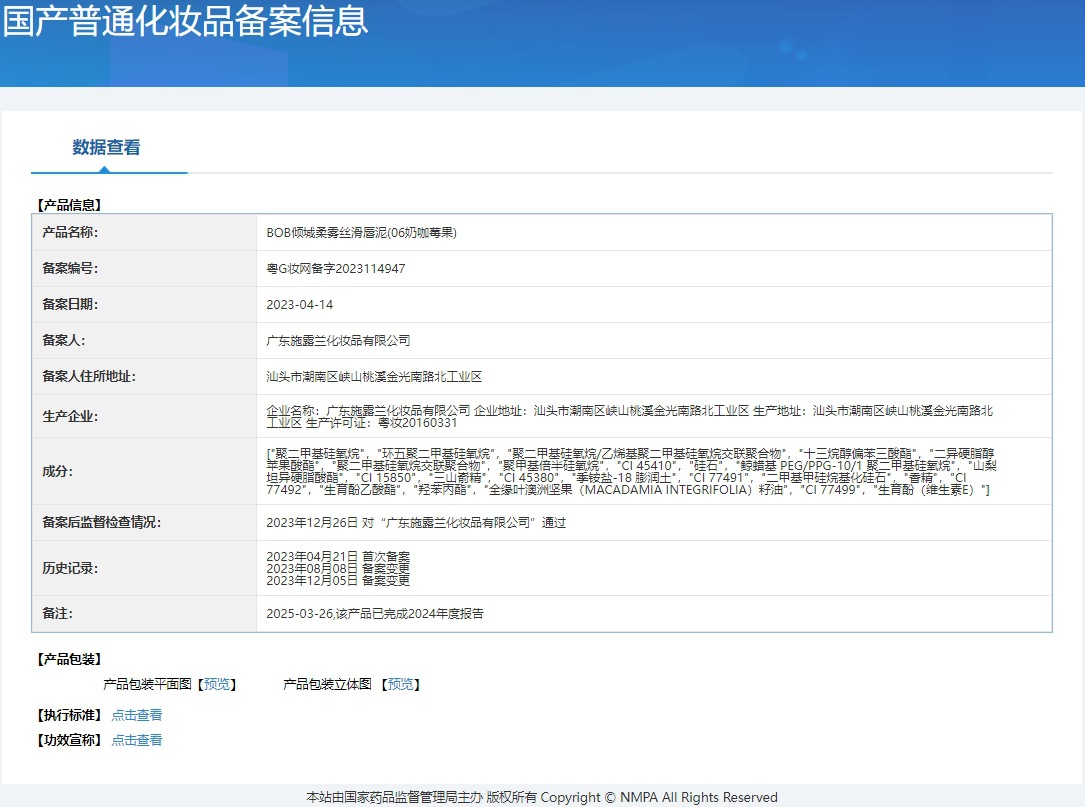Viewport: 1085px width, 807px height.
Task: Click the page title 国产普通化妆品备案信息
Action: [185, 21]
